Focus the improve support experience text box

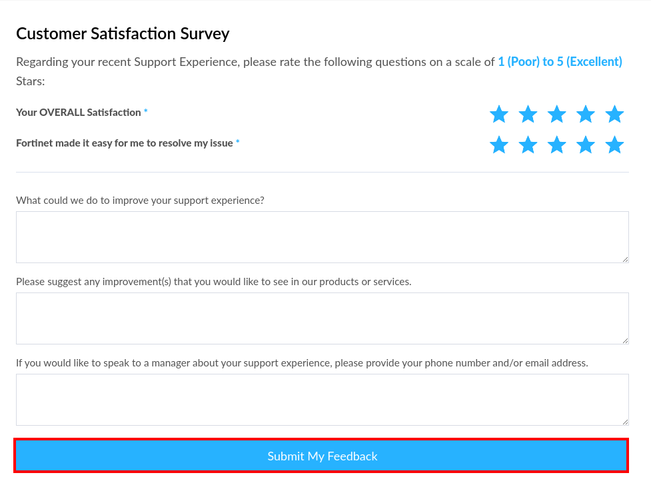[x=322, y=237]
